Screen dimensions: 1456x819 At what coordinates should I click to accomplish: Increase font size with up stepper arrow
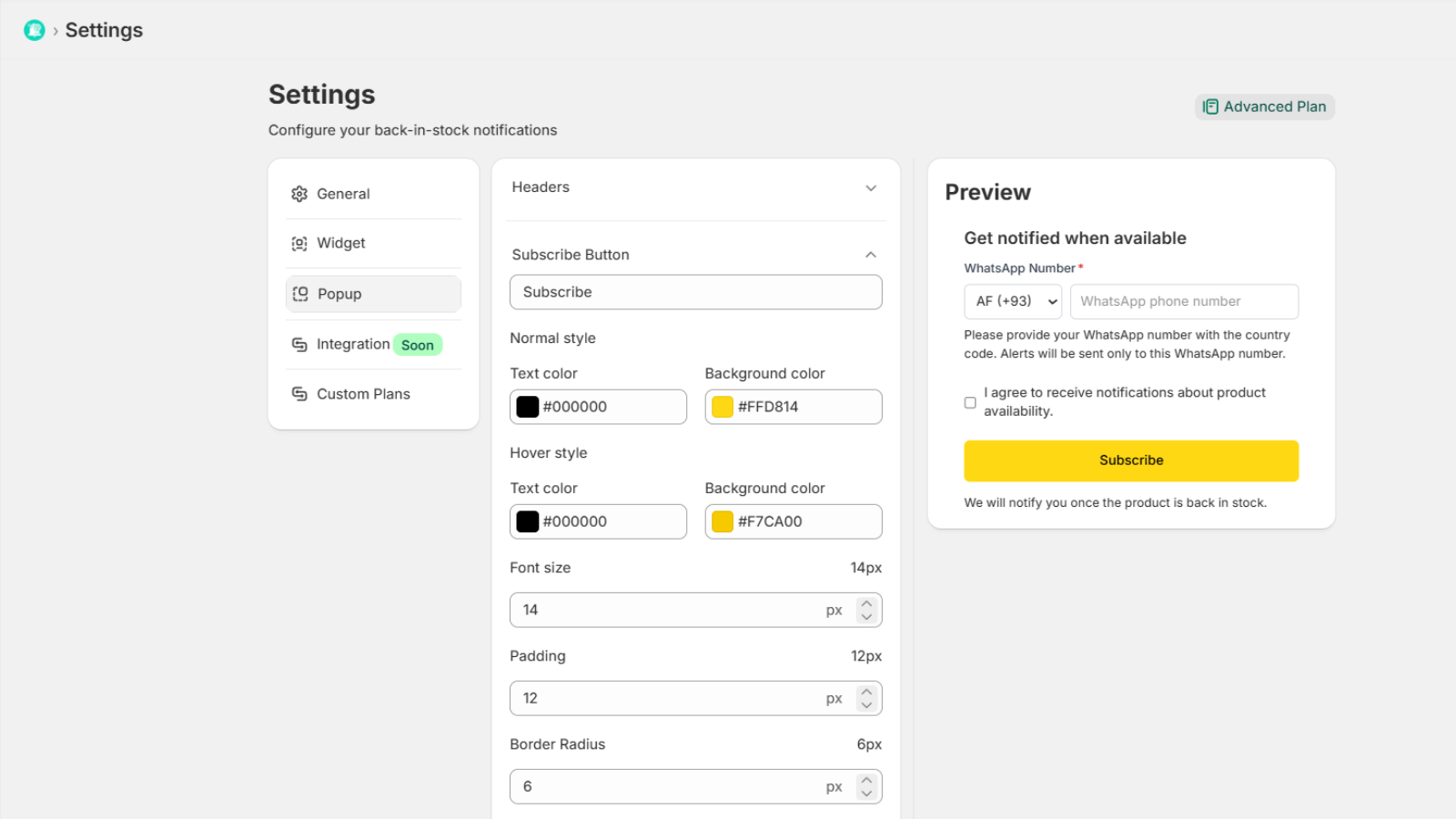[x=866, y=603]
